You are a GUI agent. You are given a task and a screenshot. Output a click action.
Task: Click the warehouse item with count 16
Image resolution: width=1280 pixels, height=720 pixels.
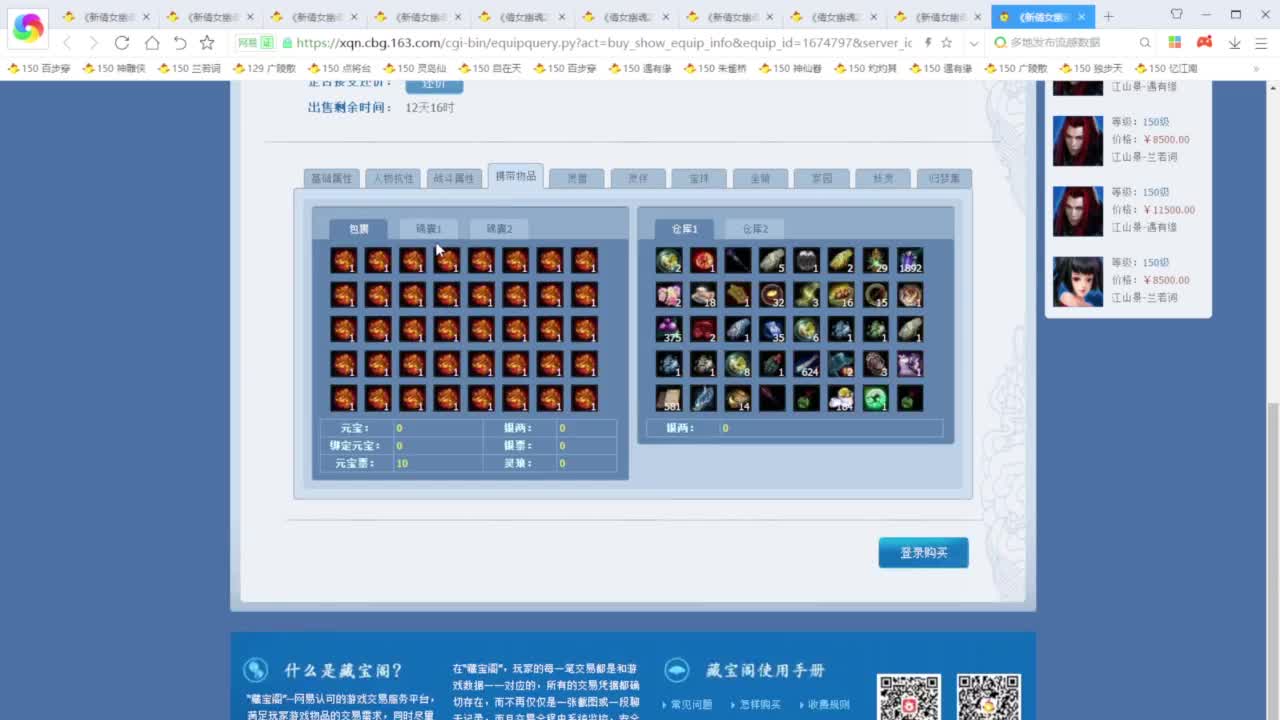pyautogui.click(x=841, y=295)
